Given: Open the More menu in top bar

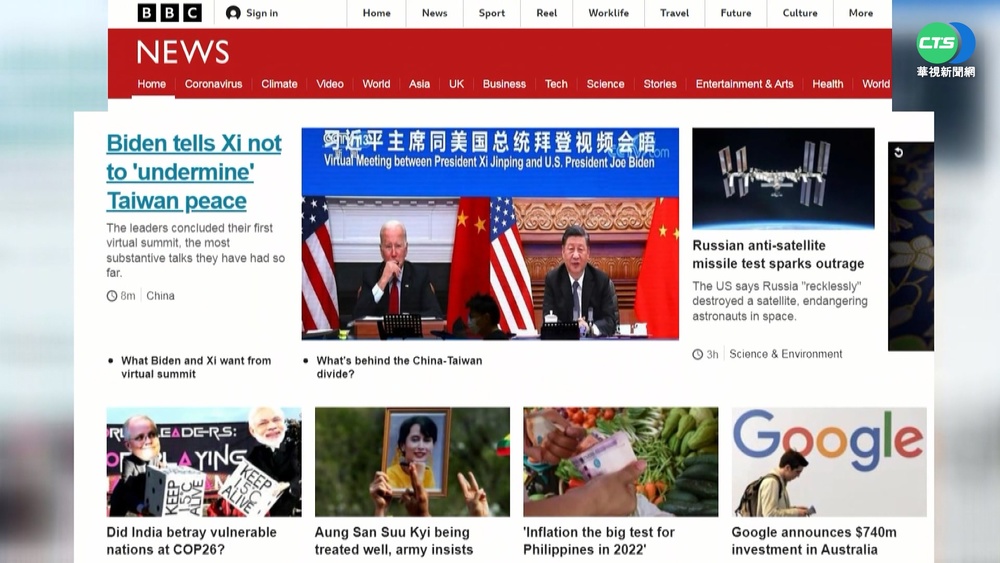Looking at the screenshot, I should (x=860, y=13).
